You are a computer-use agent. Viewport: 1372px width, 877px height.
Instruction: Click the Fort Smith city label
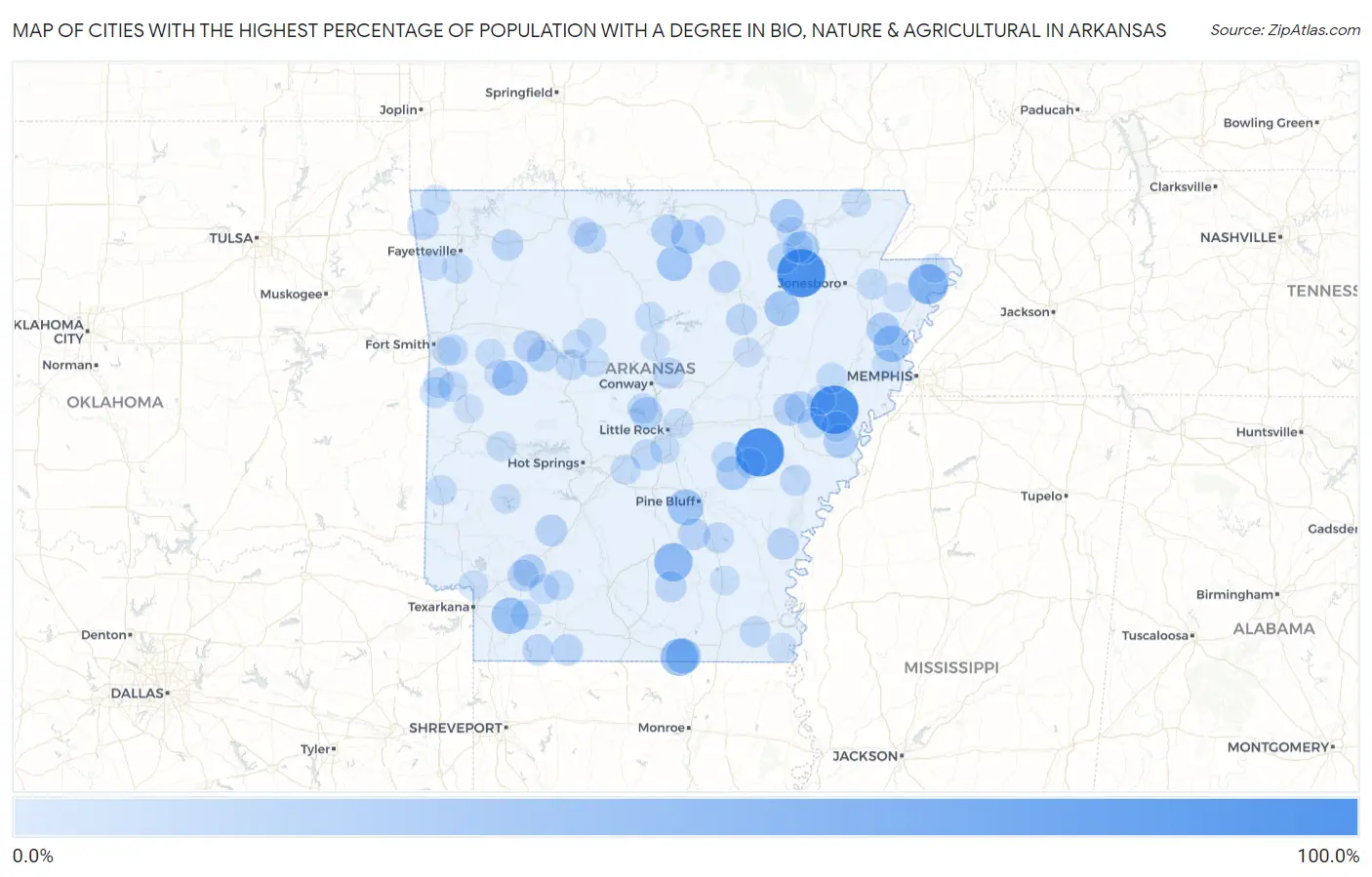(397, 344)
